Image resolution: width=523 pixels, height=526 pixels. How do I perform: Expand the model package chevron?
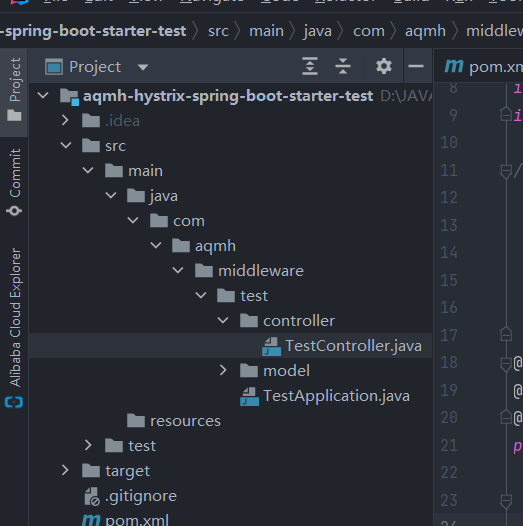[x=223, y=370]
